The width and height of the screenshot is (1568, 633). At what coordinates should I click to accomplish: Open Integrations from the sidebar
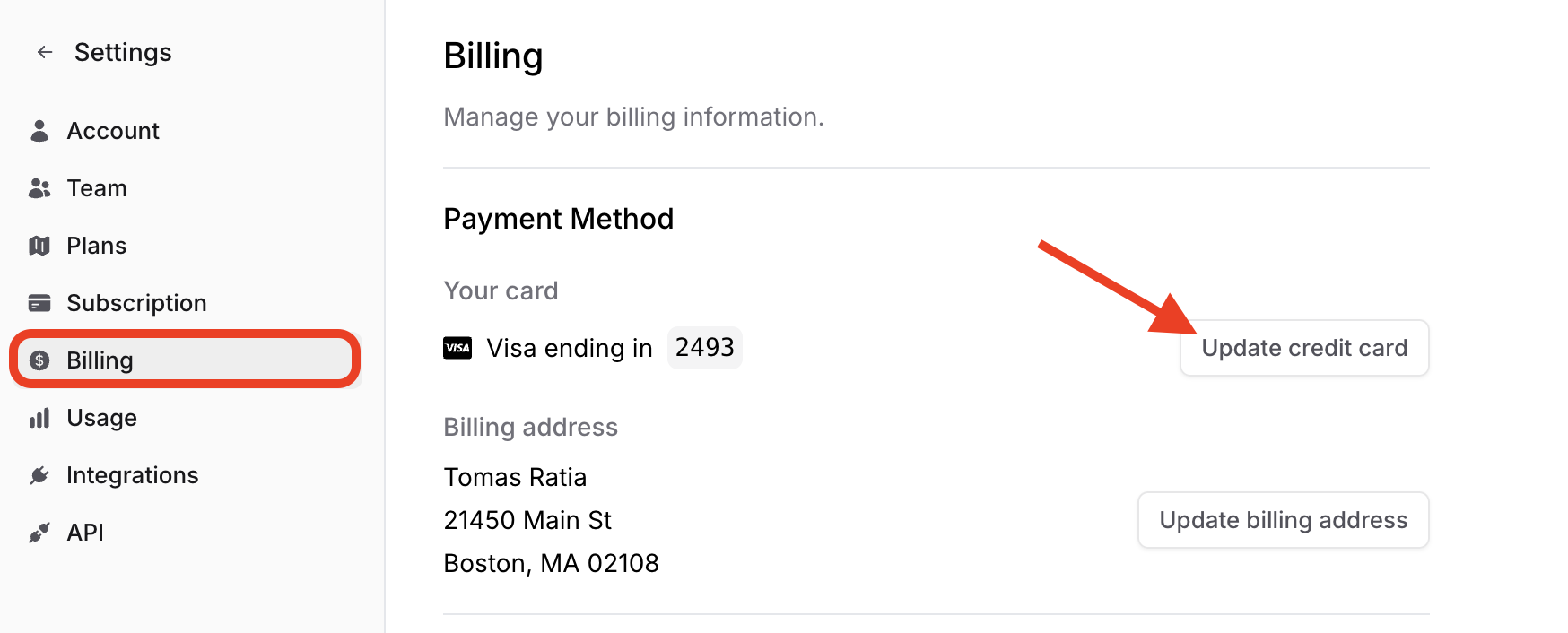click(133, 475)
